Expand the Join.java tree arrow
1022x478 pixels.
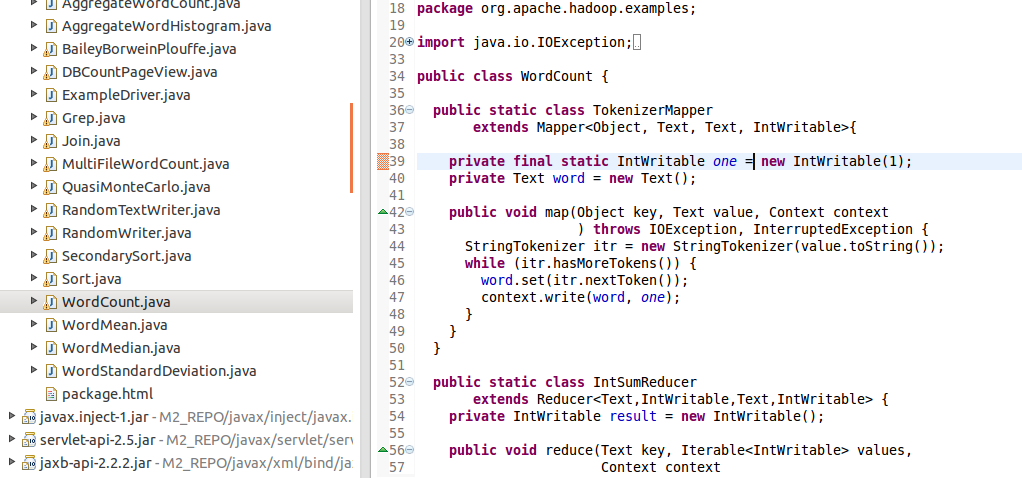coord(34,141)
